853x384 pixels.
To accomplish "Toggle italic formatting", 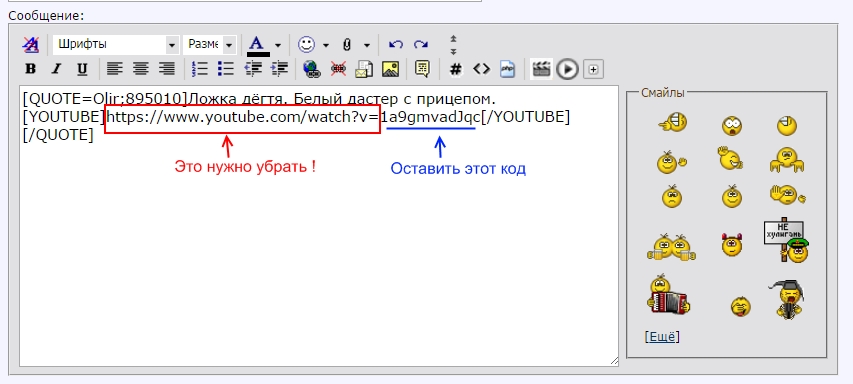I will pyautogui.click(x=55, y=69).
